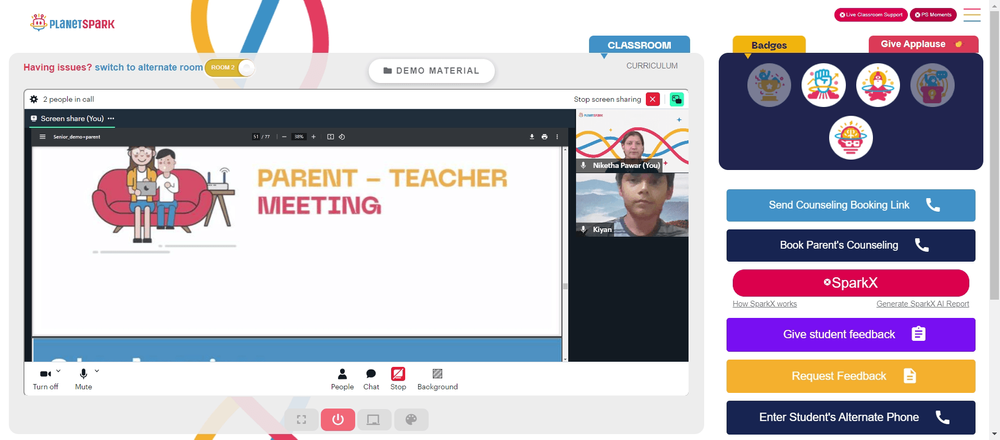Rotate the PDF document icon
Viewport: 1000px width, 440px height.
click(x=342, y=136)
